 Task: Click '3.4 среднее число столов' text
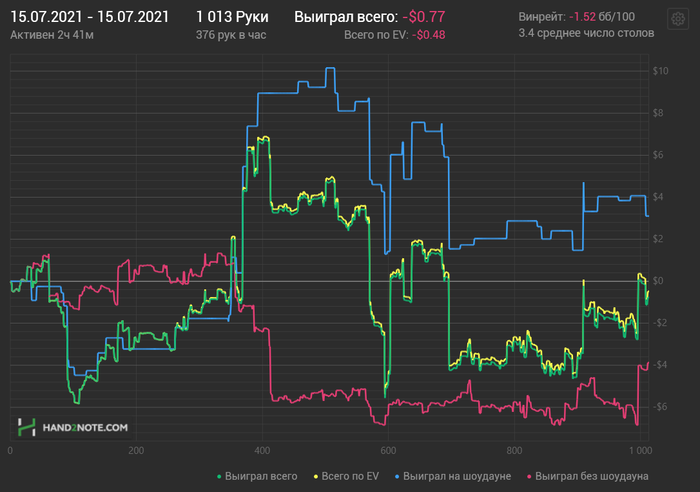586,33
